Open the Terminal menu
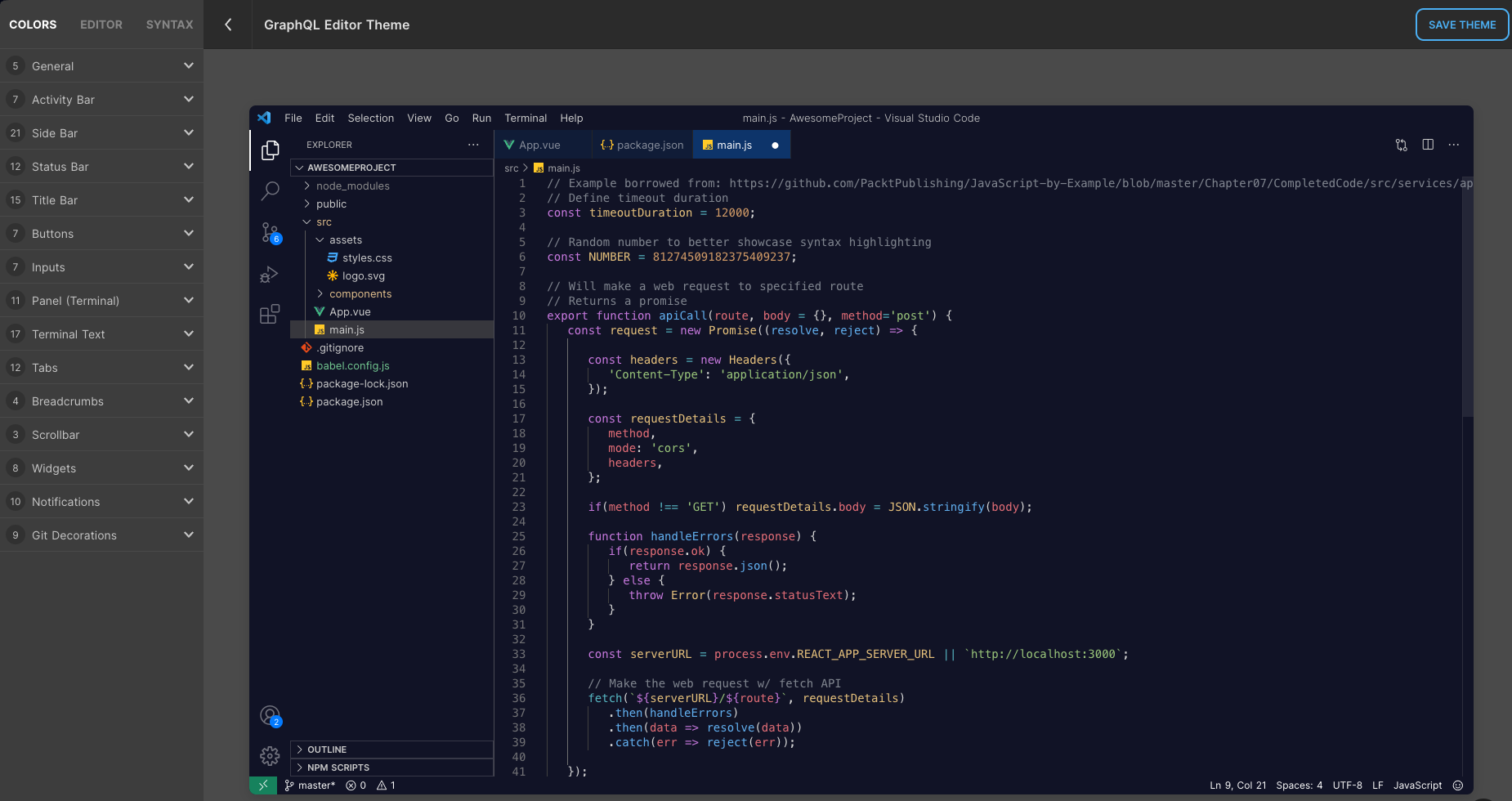1512x801 pixels. [x=526, y=119]
